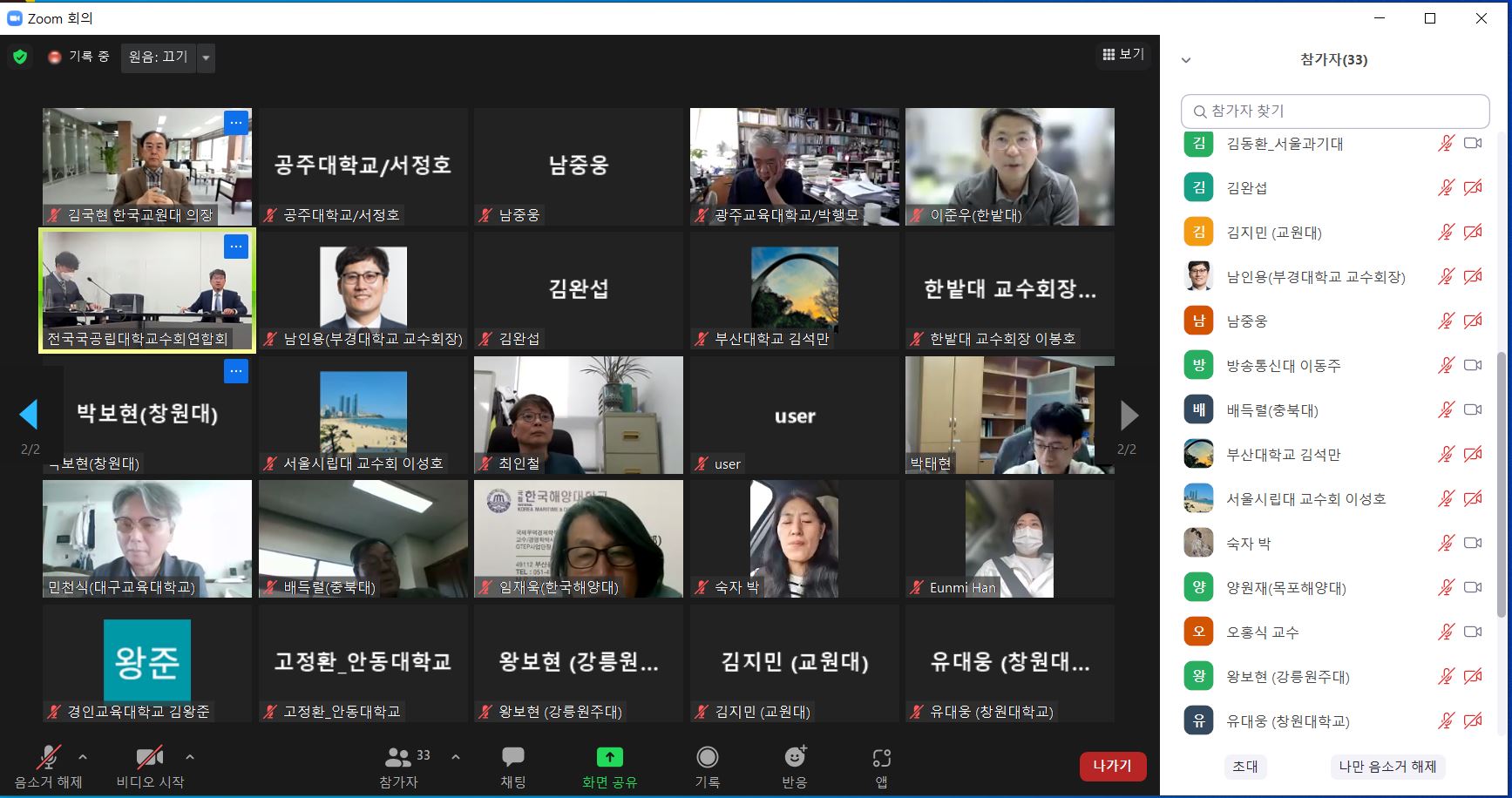Click the 참가자 찾기 search field
Viewport: 1512px width, 798px height.
click(1334, 112)
